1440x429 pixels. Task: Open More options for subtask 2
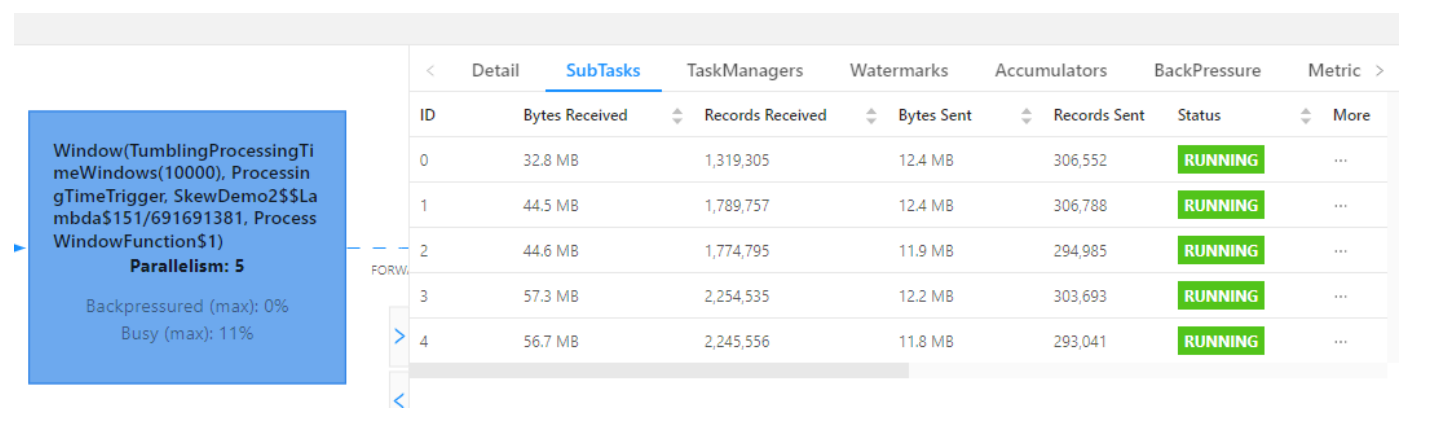click(1340, 251)
